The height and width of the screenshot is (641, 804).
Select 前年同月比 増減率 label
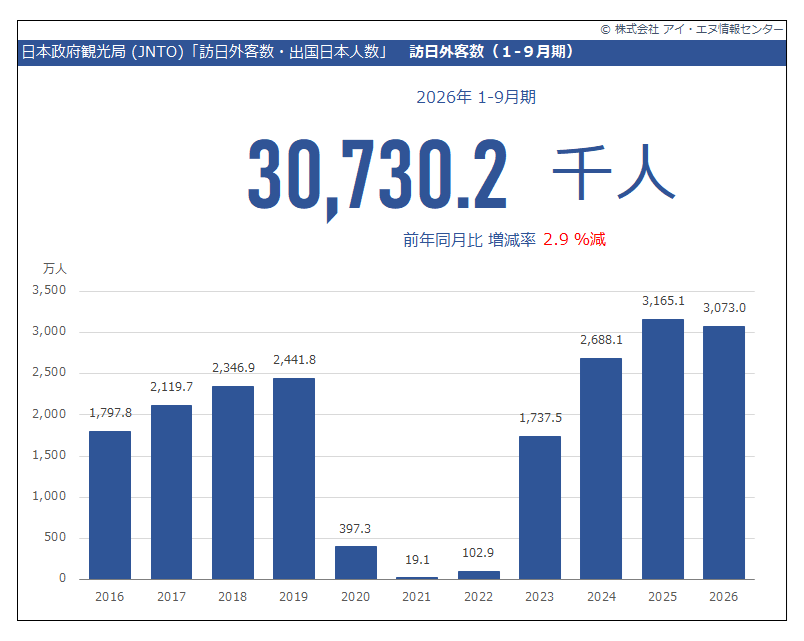pyautogui.click(x=469, y=239)
